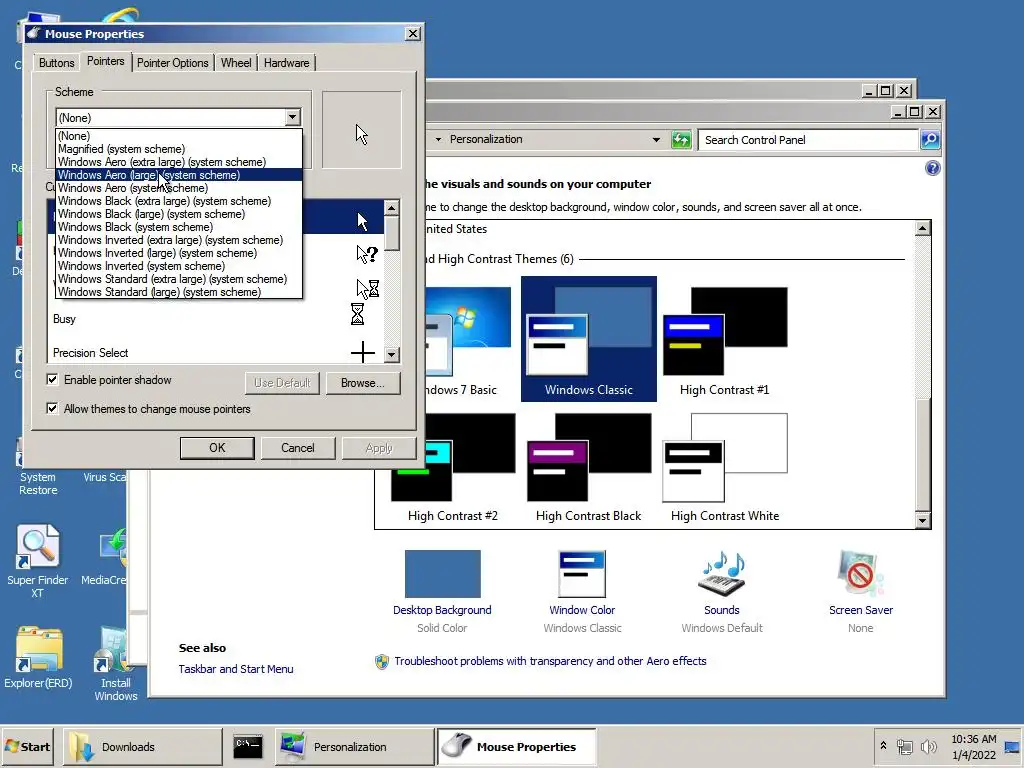This screenshot has width=1024, height=768.
Task: Click Cancel in Mouse Properties
Action: tap(298, 448)
